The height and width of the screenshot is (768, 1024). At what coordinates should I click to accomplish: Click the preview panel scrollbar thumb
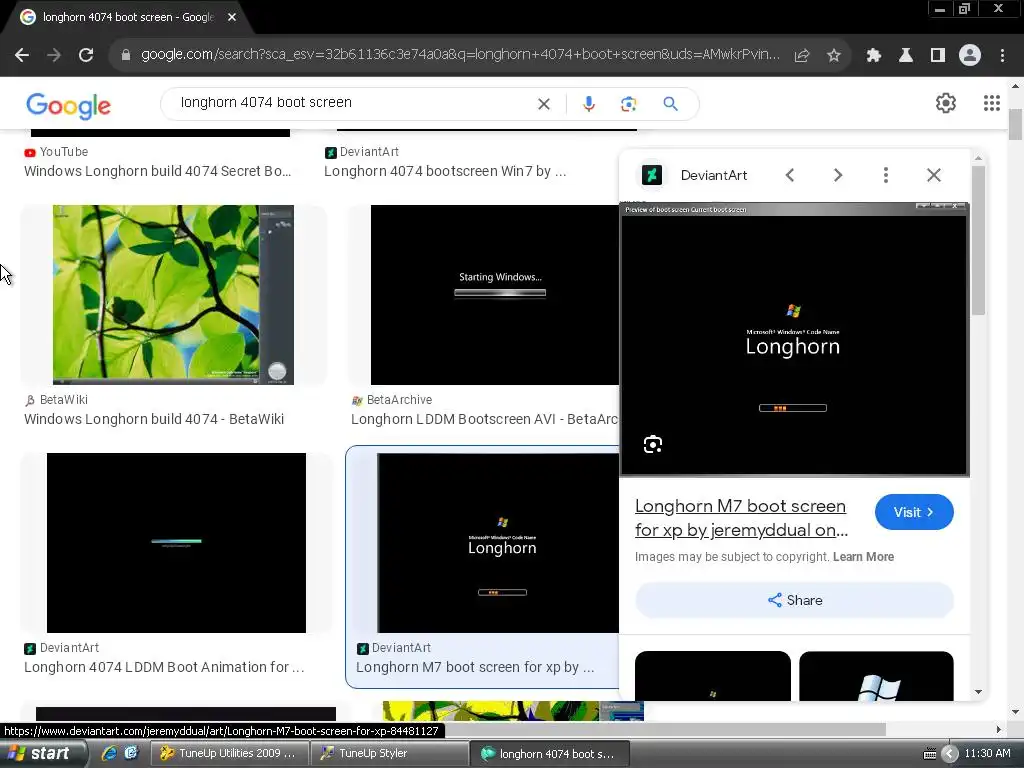pos(978,240)
